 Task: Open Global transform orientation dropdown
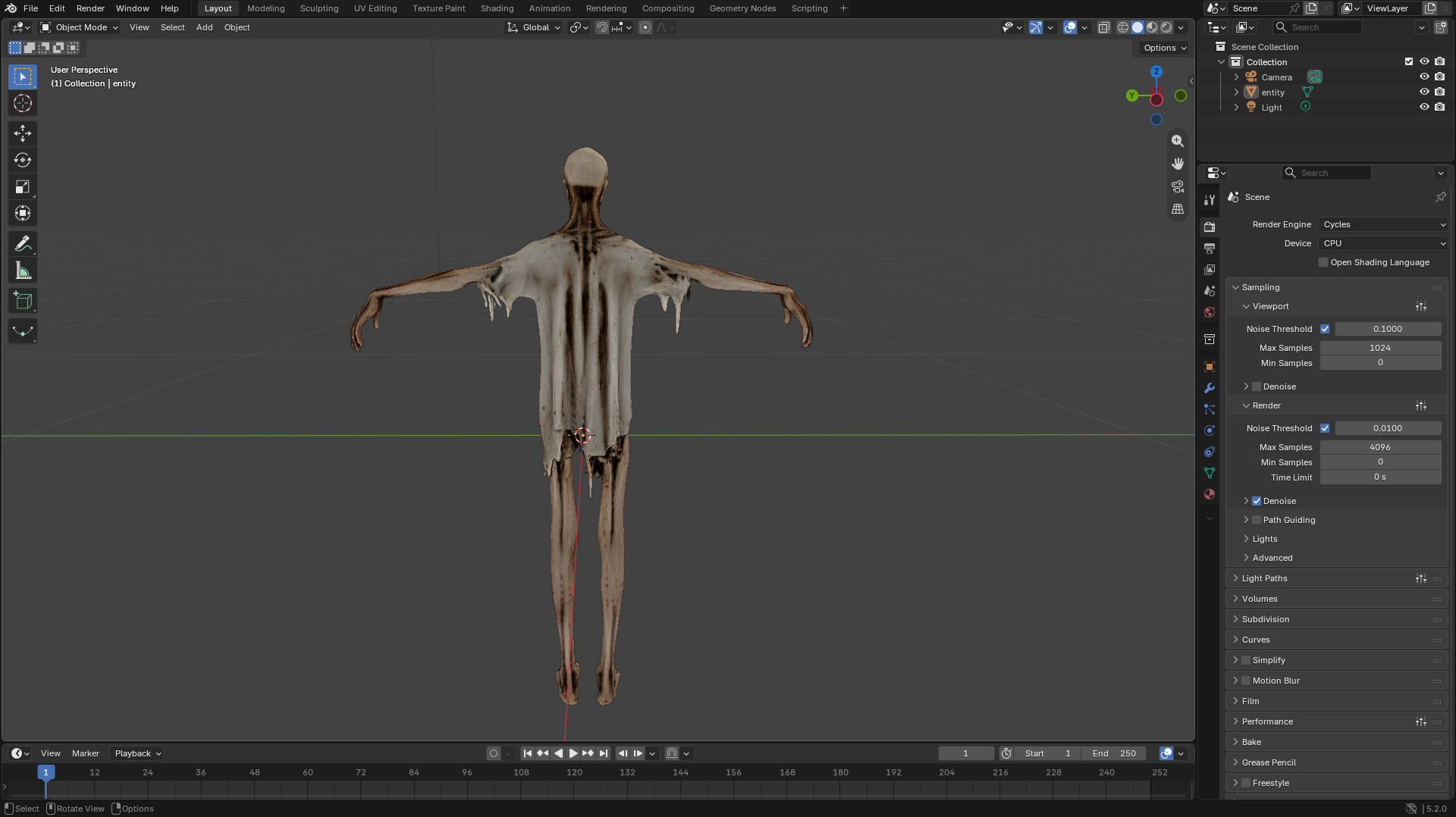pos(534,27)
